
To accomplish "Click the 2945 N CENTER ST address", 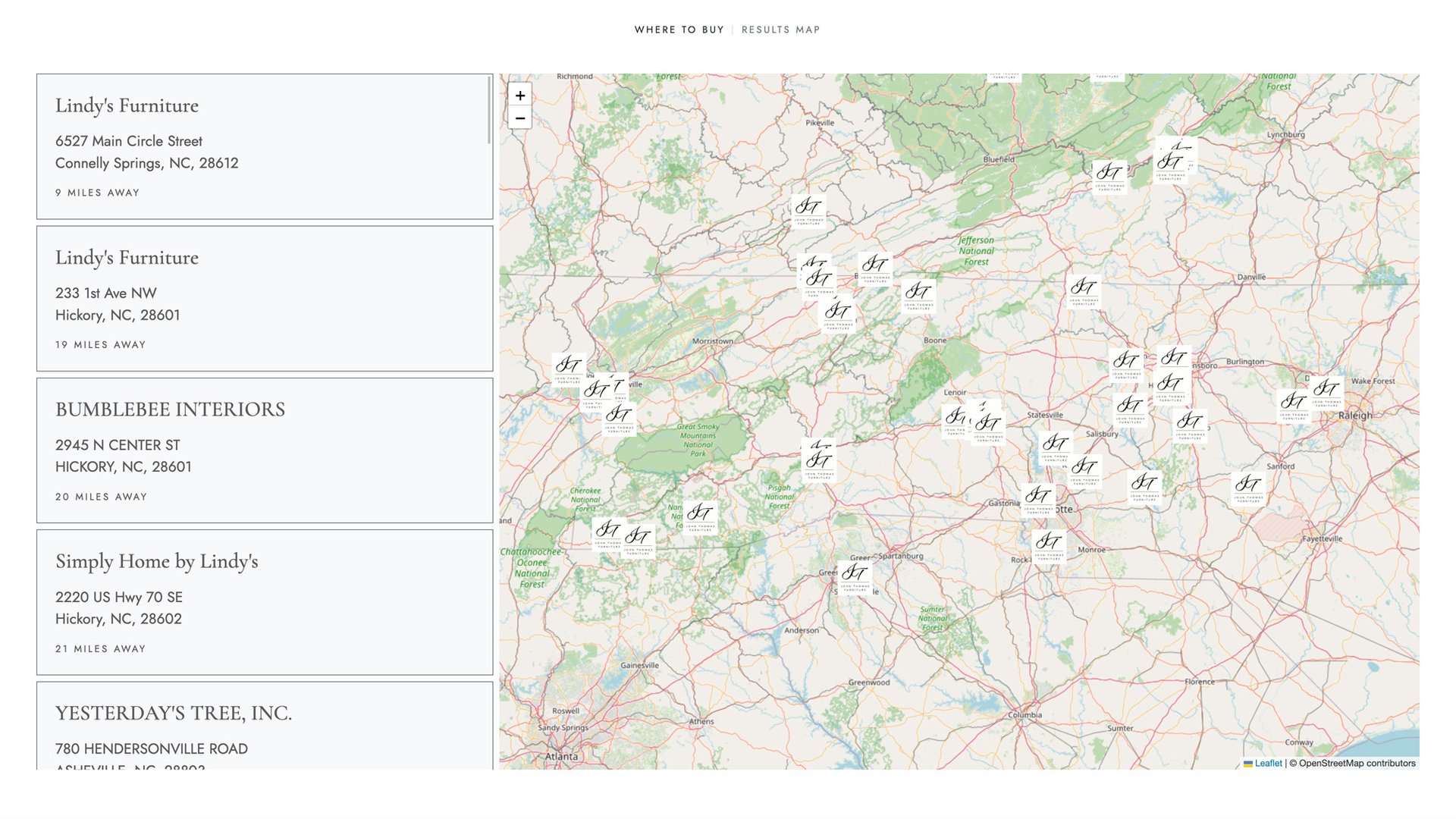I will (x=118, y=445).
